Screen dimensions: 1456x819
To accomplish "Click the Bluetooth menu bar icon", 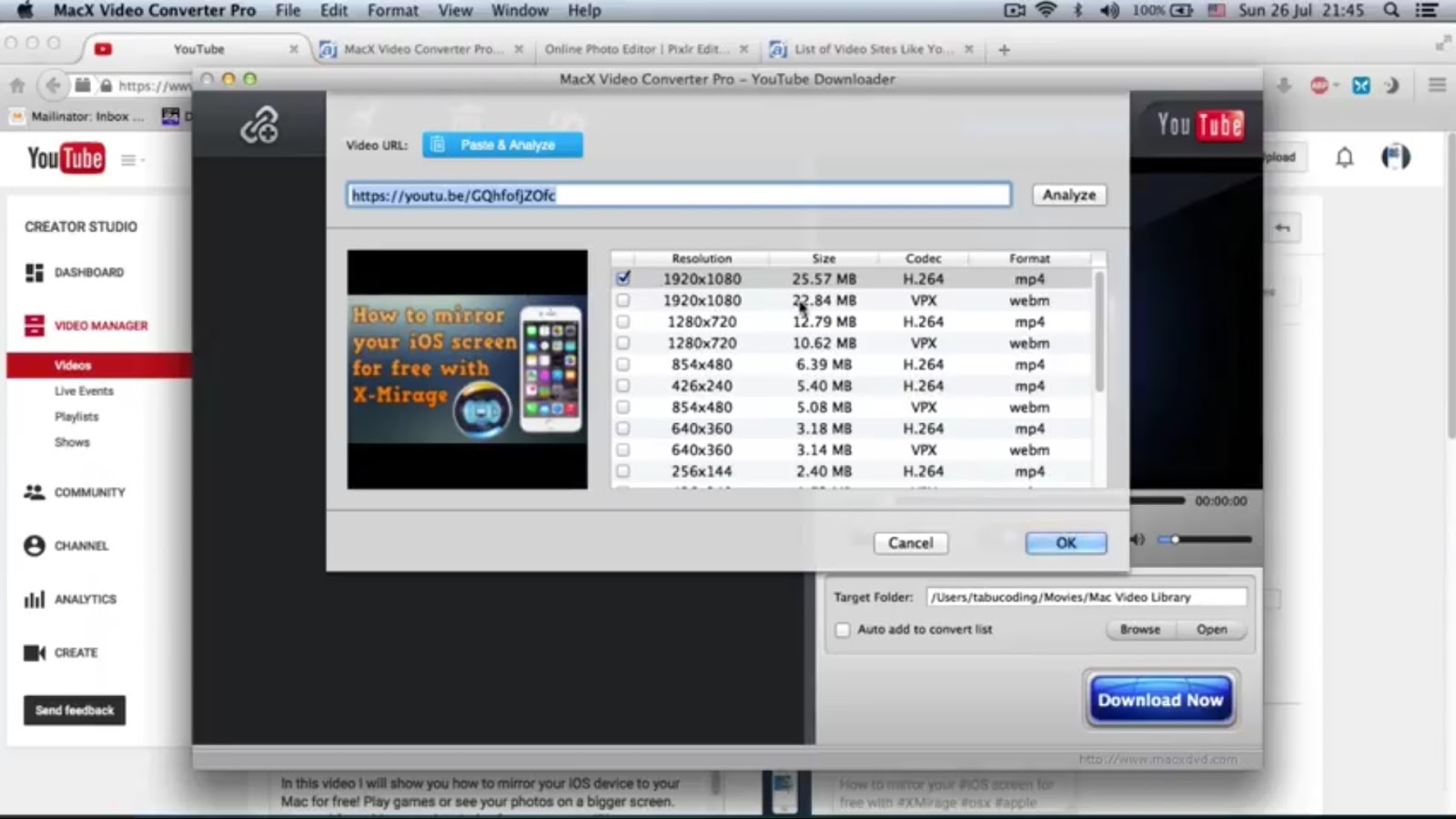I will tap(1078, 10).
